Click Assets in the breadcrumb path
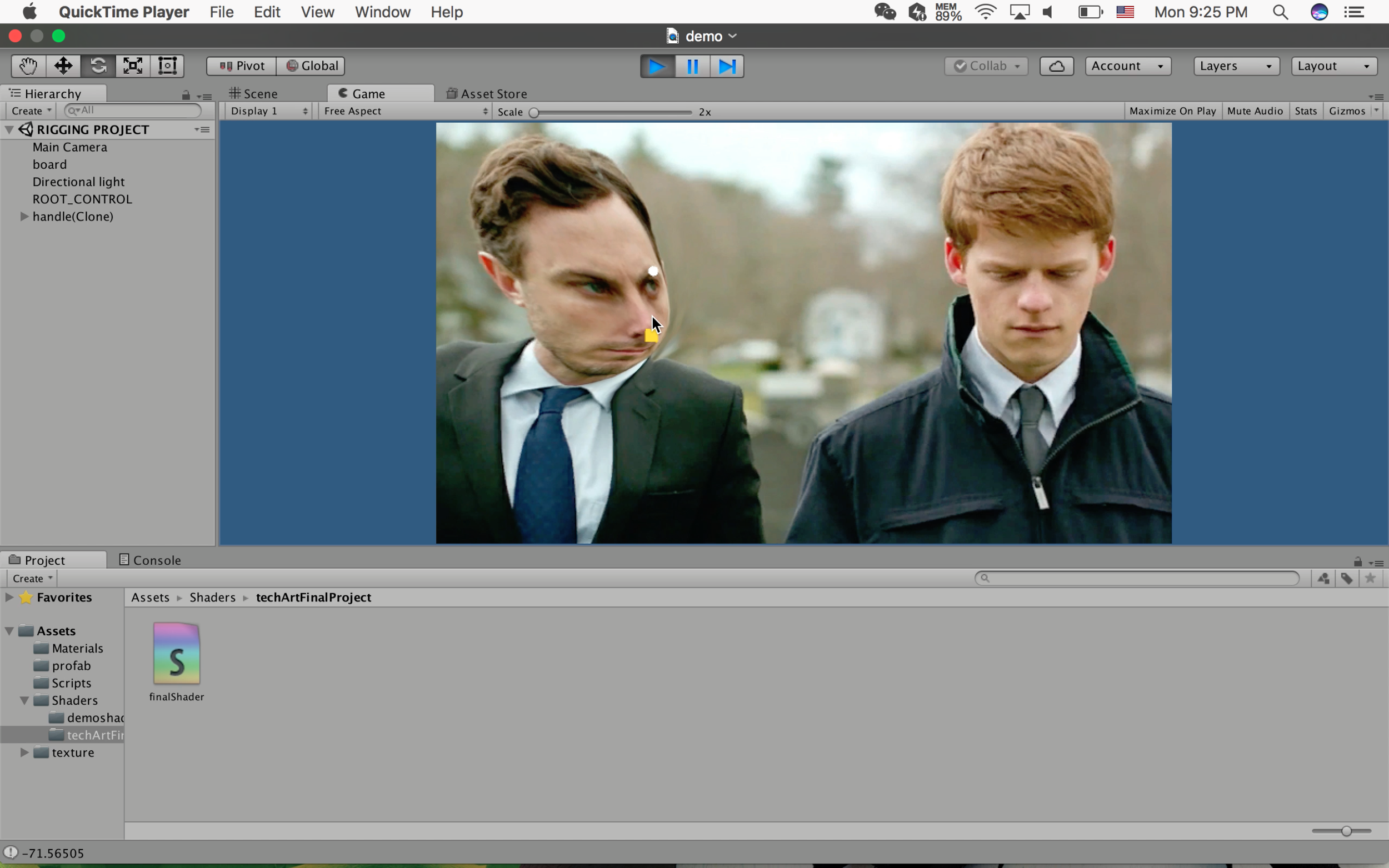The height and width of the screenshot is (868, 1389). 151,597
